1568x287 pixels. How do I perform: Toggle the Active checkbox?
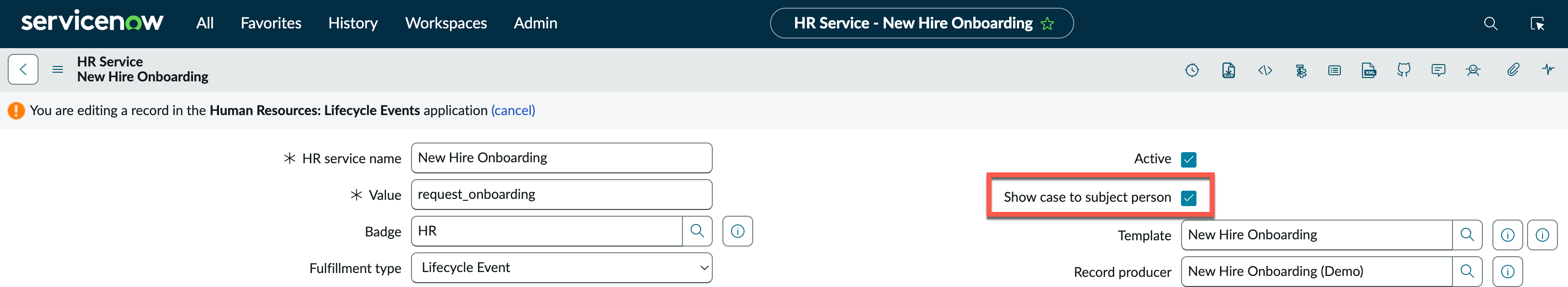(1189, 160)
